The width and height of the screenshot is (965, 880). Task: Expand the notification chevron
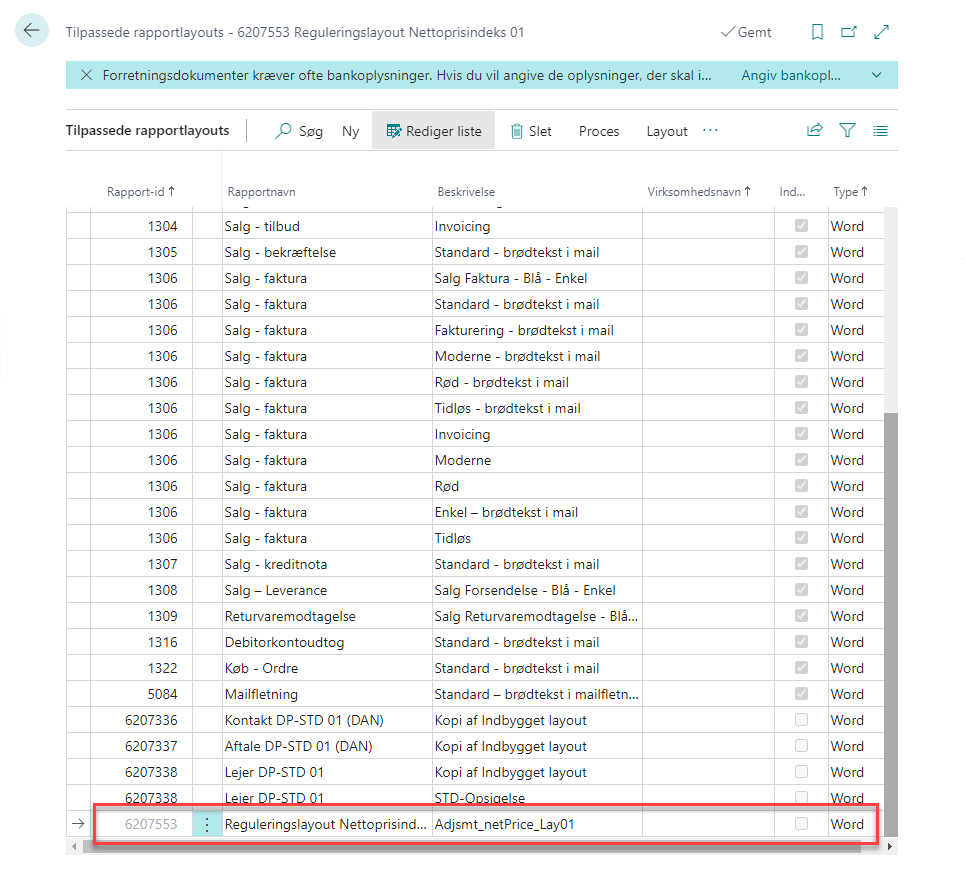(x=876, y=75)
